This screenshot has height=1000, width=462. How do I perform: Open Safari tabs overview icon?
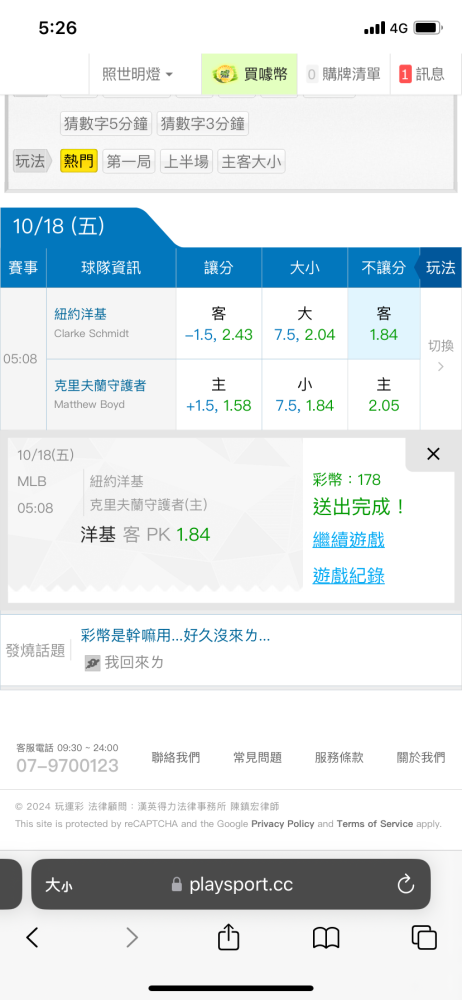[424, 937]
